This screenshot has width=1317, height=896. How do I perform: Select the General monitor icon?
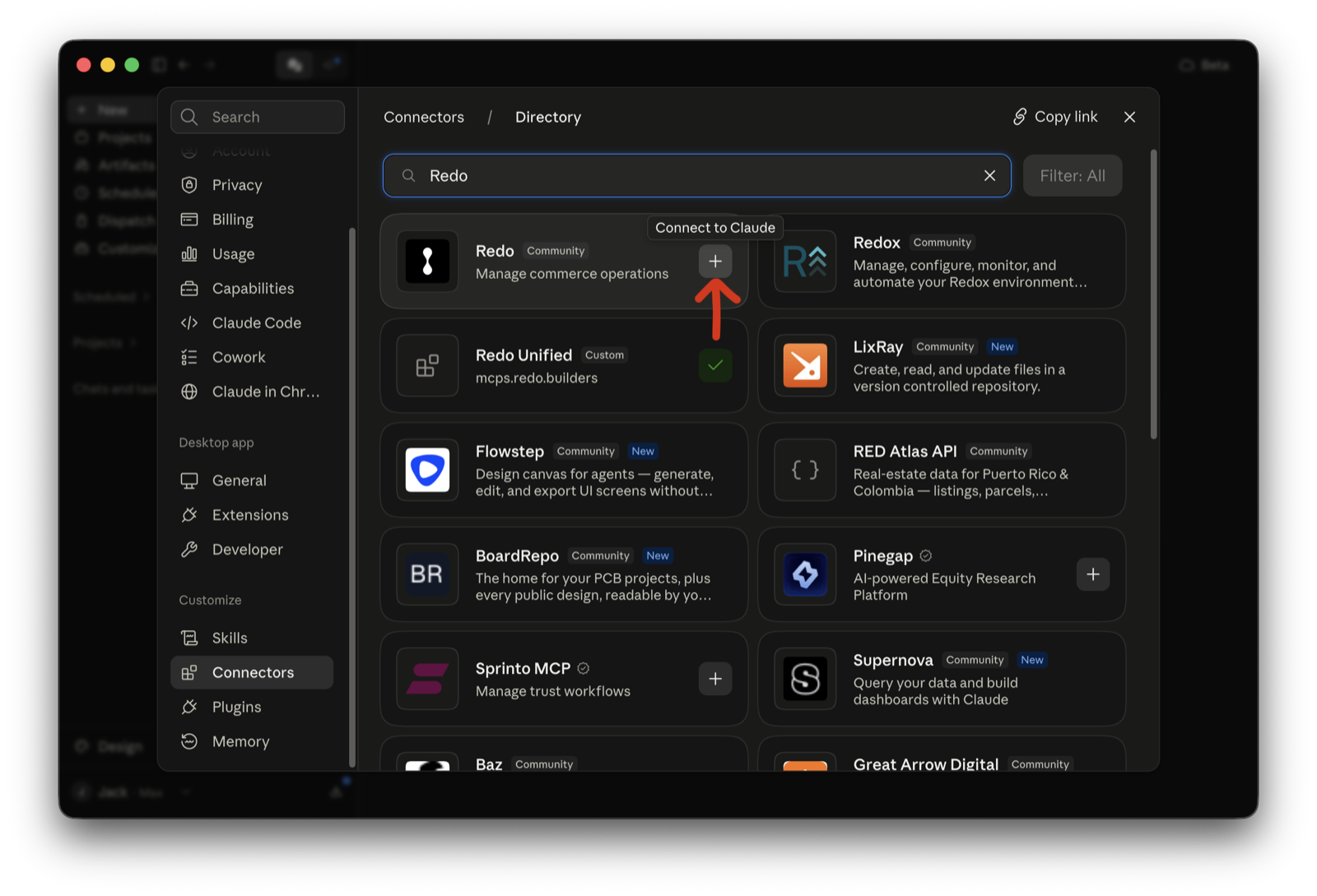189,480
